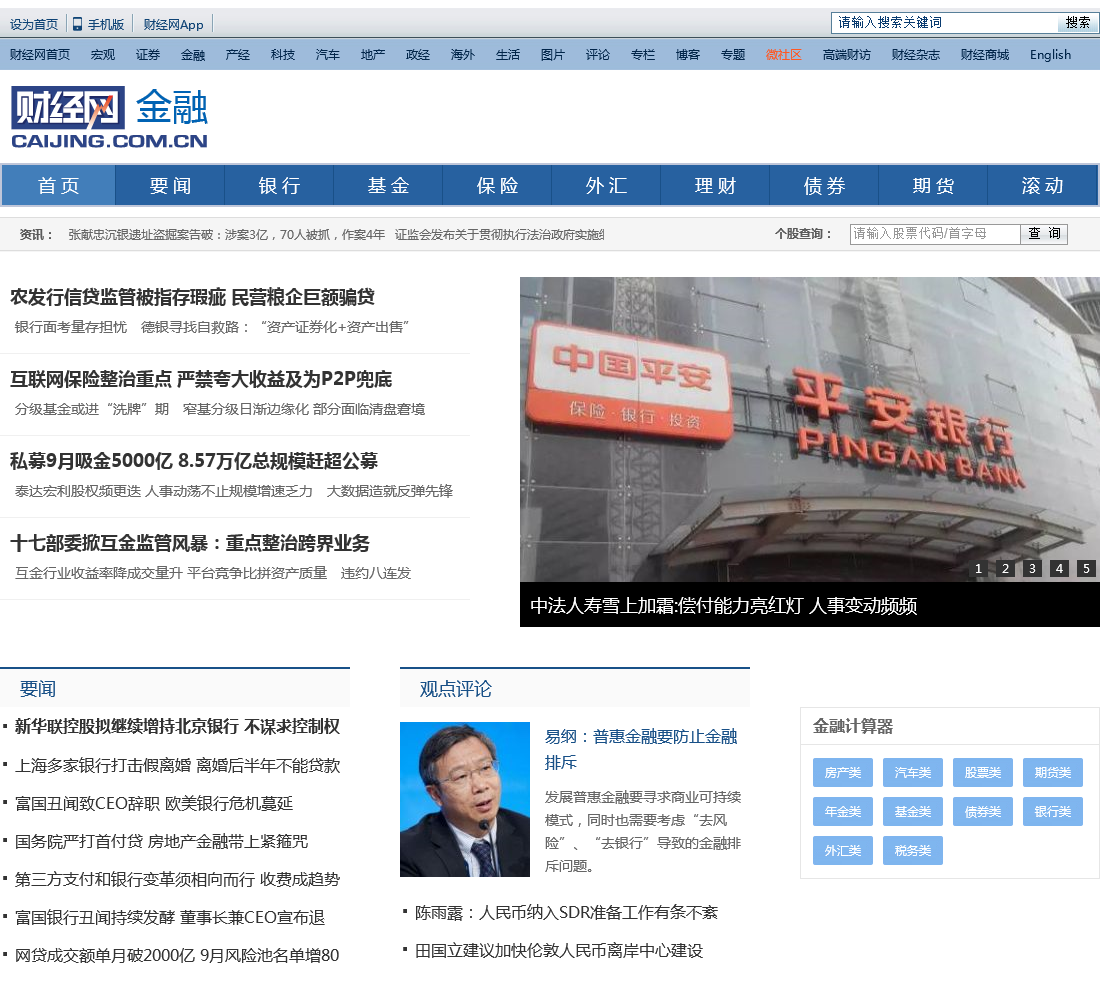Open the 微社区 highlighted link
This screenshot has height=1000, width=1100.
[x=784, y=55]
